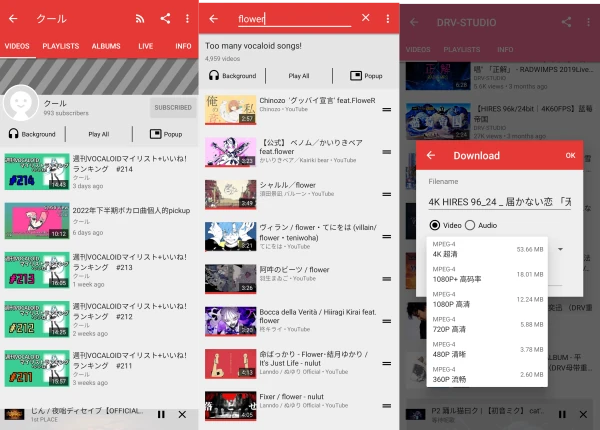Switch to the PLAYLISTS tab of クール channel
Viewport: 600px width, 430px height.
[60, 46]
